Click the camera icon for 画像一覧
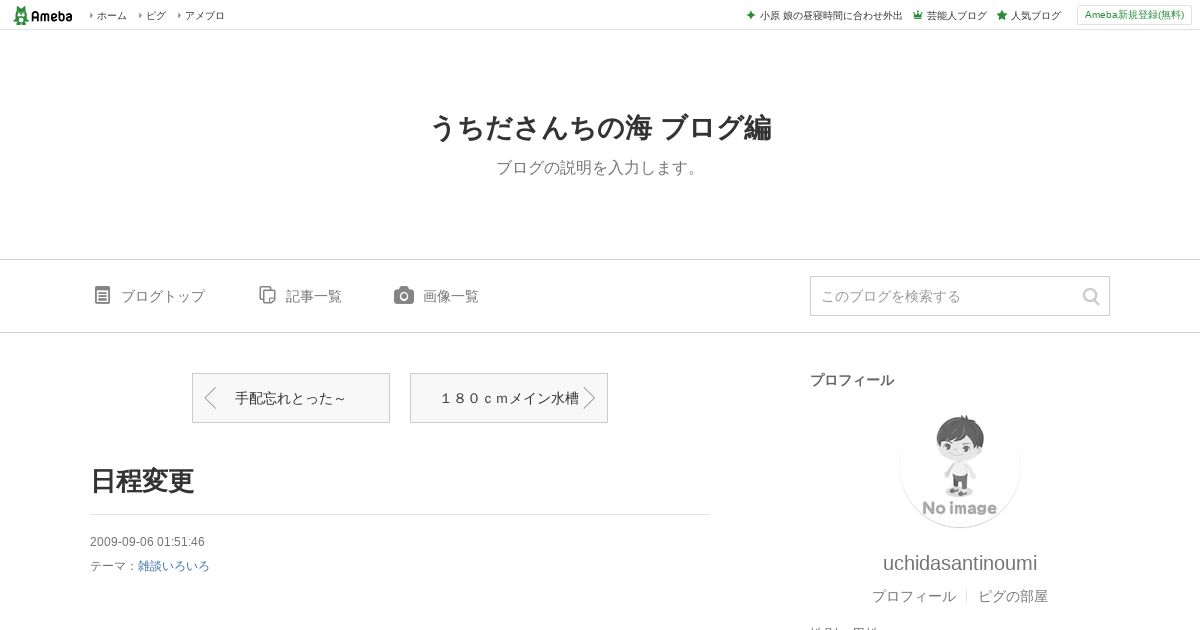The width and height of the screenshot is (1200, 630). tap(404, 295)
